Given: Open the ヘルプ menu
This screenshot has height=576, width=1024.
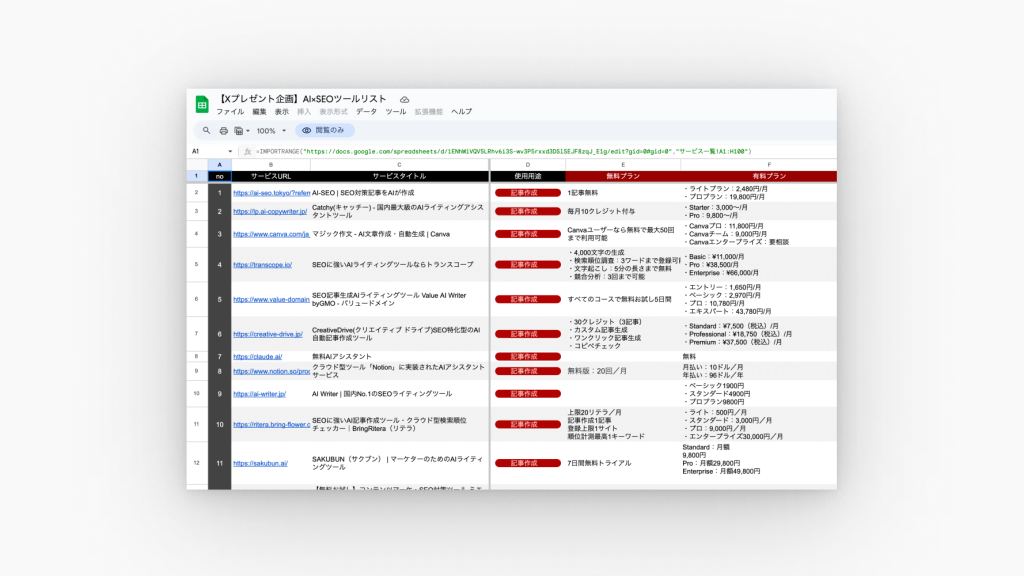Looking at the screenshot, I should tap(461, 112).
